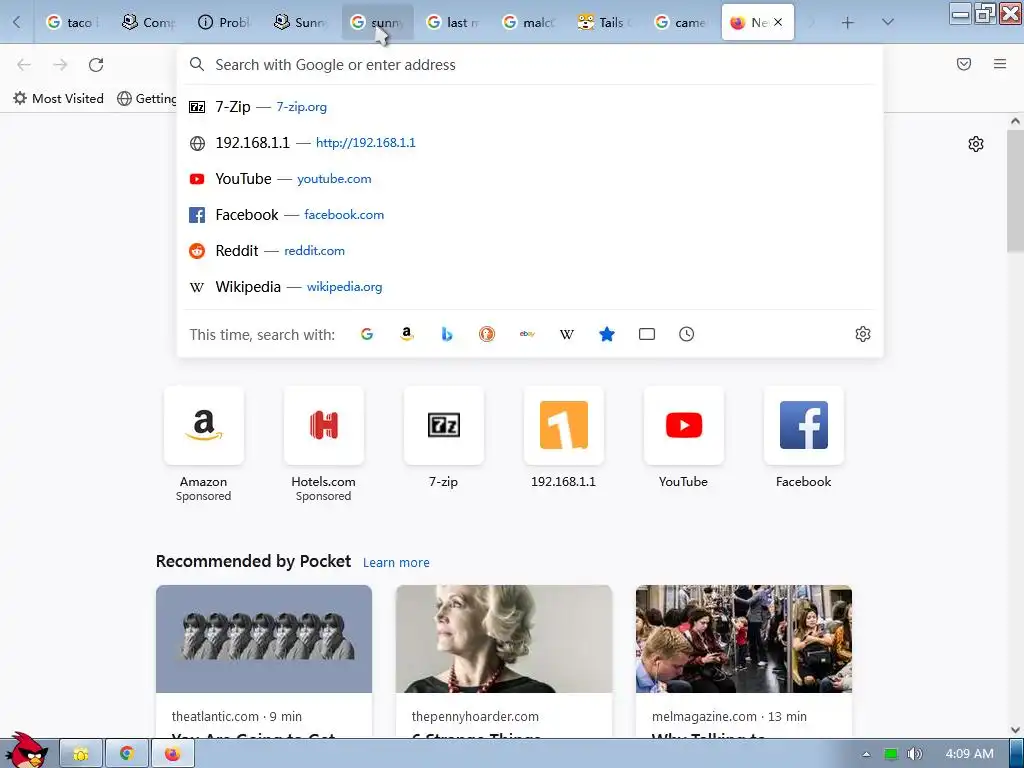Focus the Search or enter address field
This screenshot has width=1024, height=768.
pyautogui.click(x=530, y=65)
